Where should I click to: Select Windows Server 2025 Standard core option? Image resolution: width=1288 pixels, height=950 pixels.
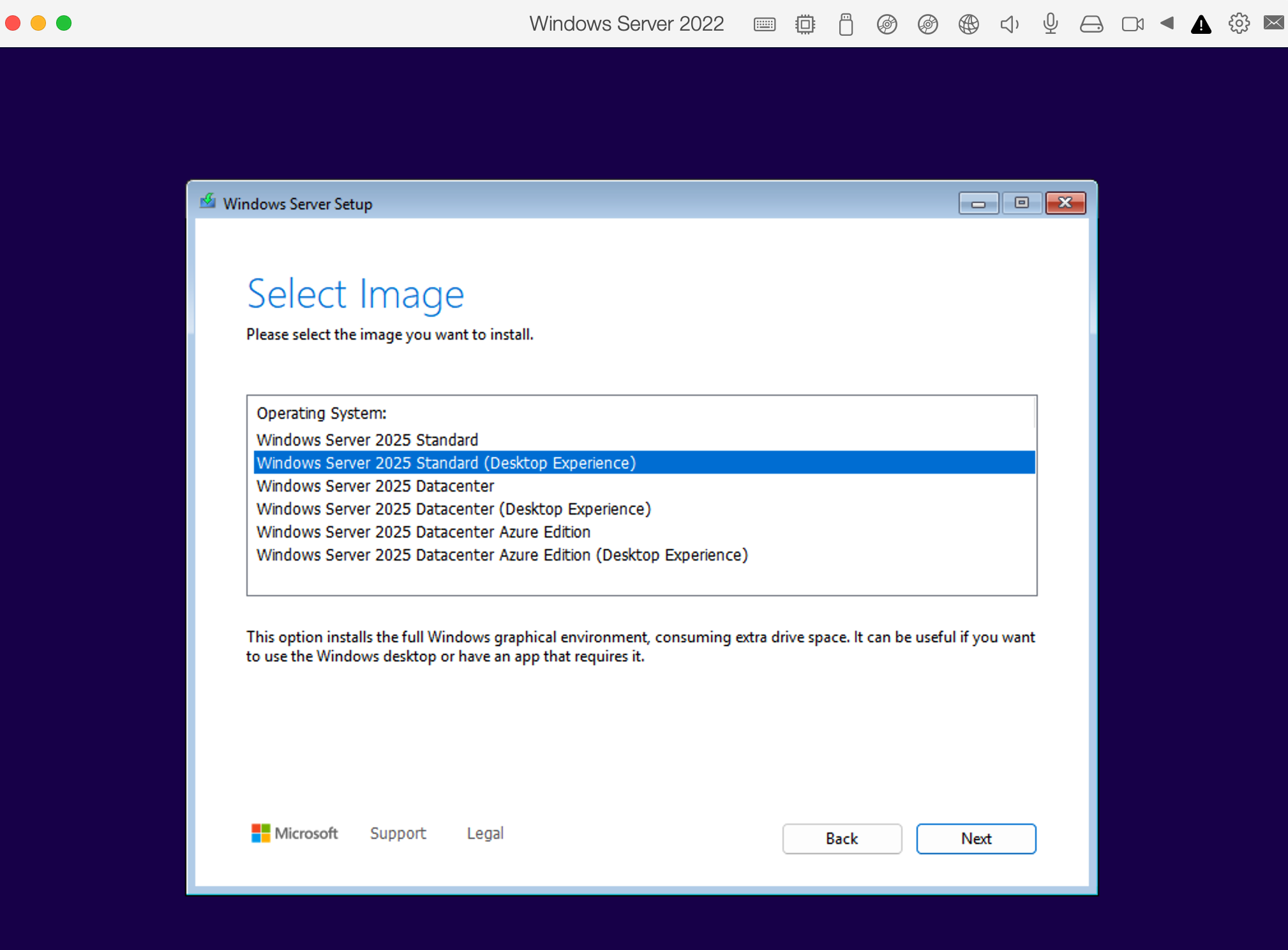click(x=367, y=440)
